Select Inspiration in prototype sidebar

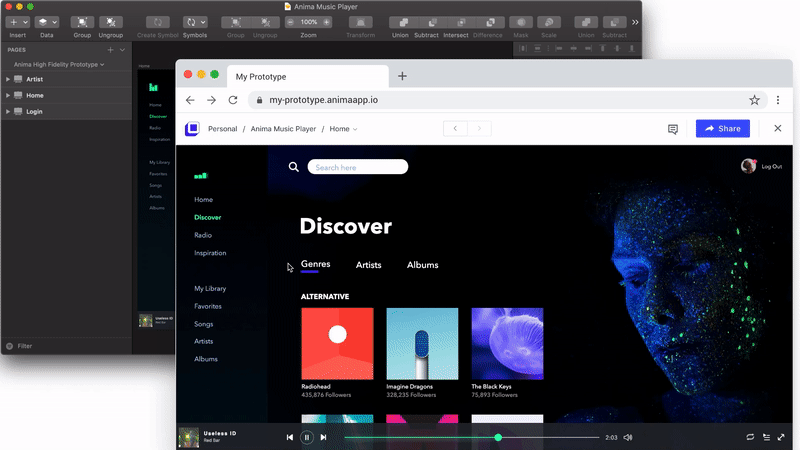click(210, 253)
